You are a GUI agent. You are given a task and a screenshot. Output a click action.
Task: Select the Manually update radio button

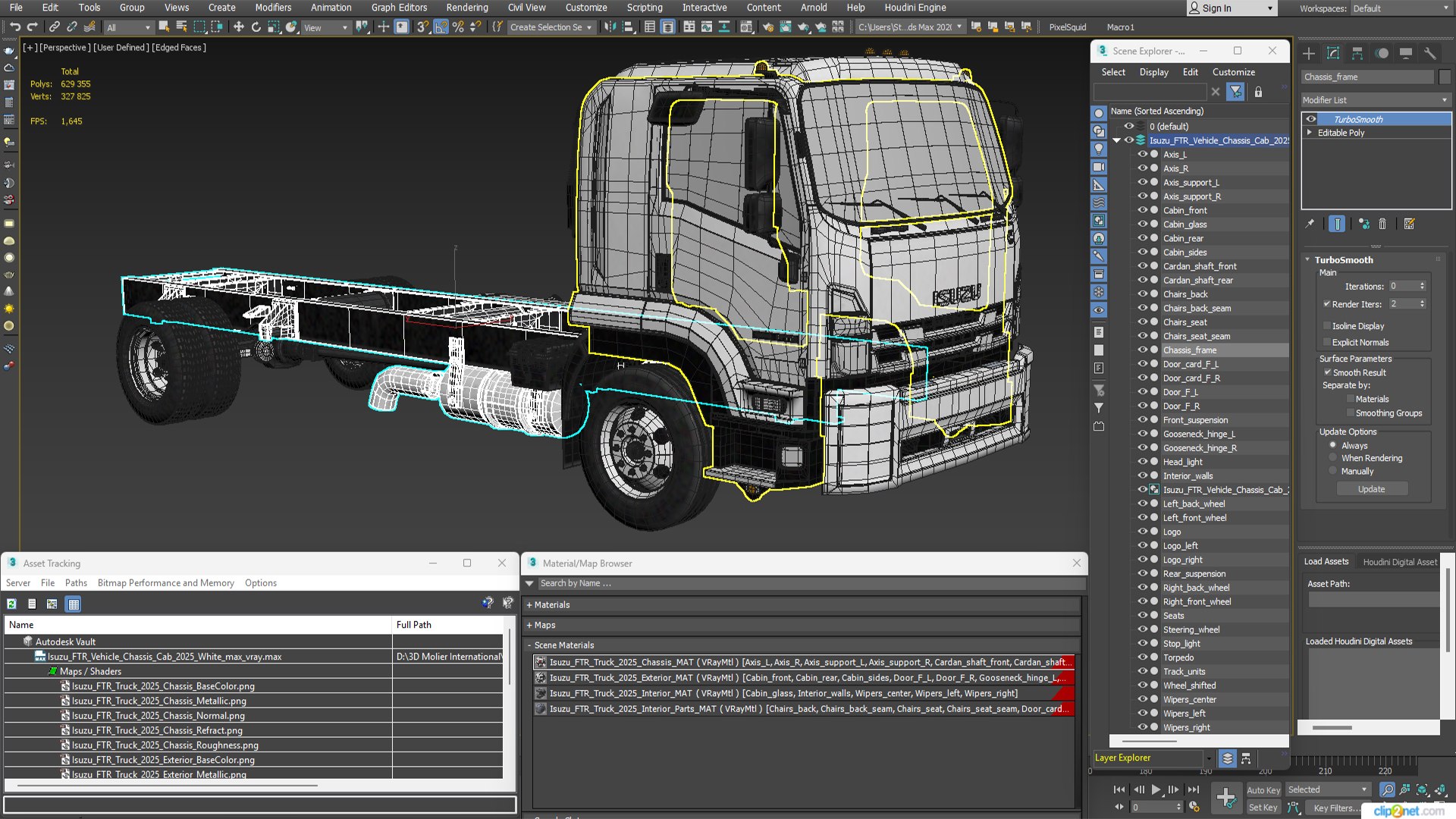pyautogui.click(x=1332, y=471)
